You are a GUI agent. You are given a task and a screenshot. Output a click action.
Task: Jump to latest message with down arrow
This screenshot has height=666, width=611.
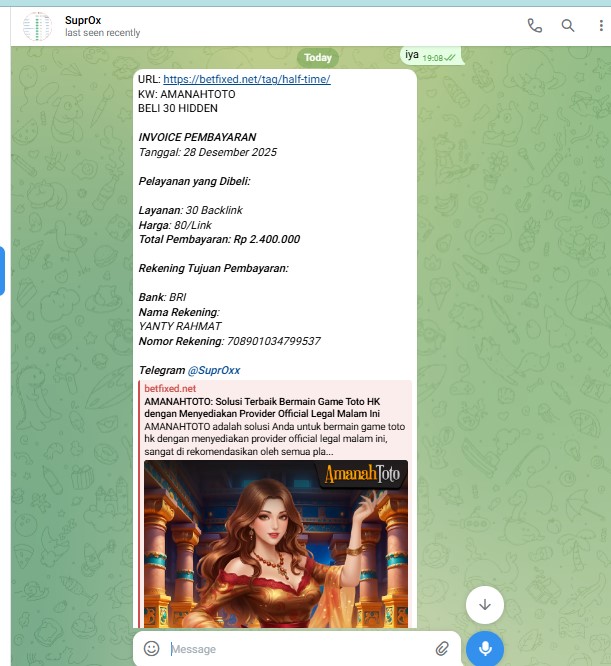(x=485, y=604)
